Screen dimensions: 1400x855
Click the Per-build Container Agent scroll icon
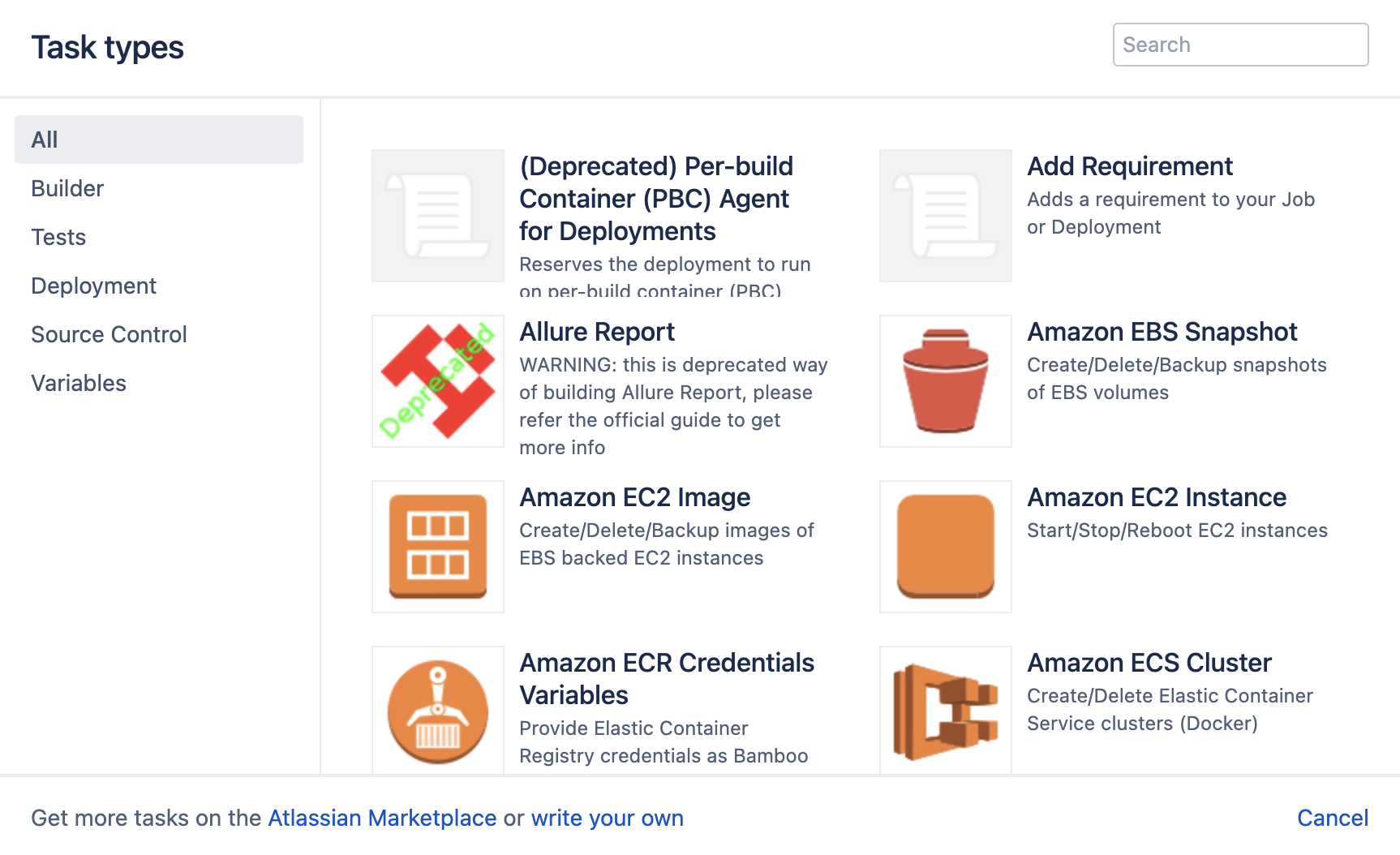pos(438,216)
